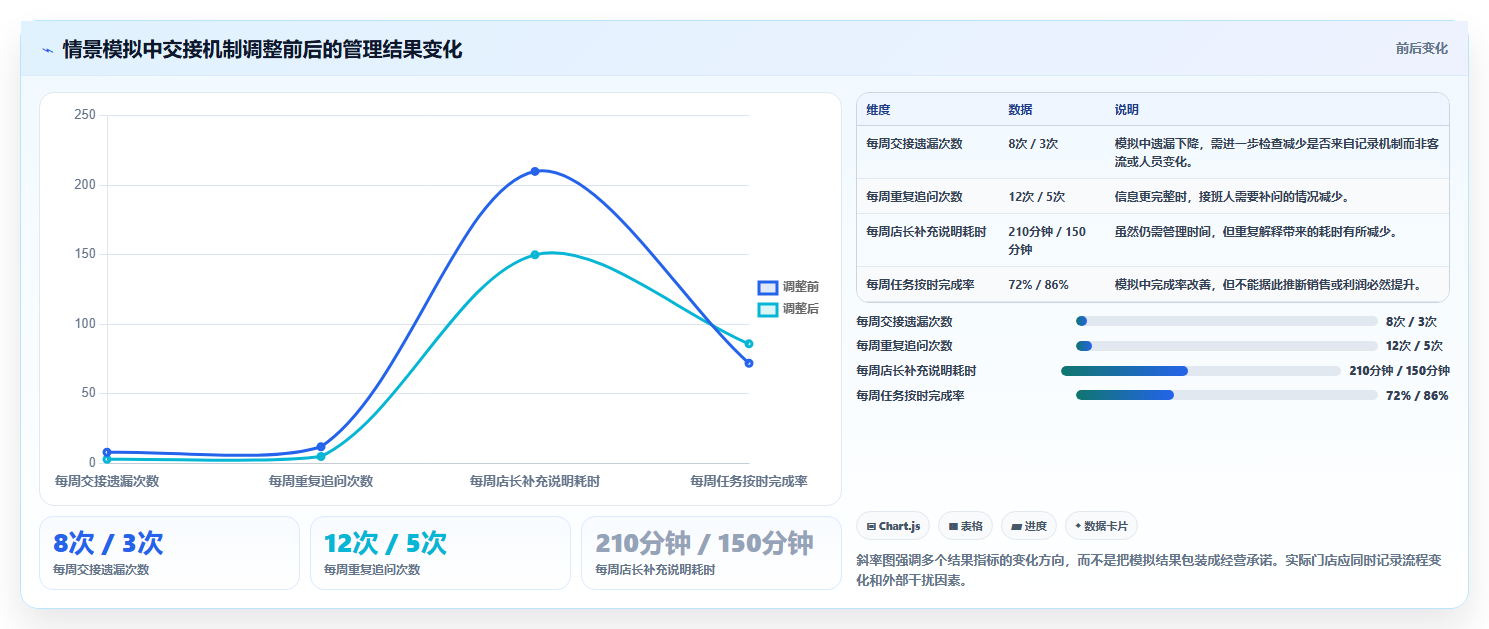Click the 调整前 point at 210 peak
The image size is (1489, 629).
[535, 171]
